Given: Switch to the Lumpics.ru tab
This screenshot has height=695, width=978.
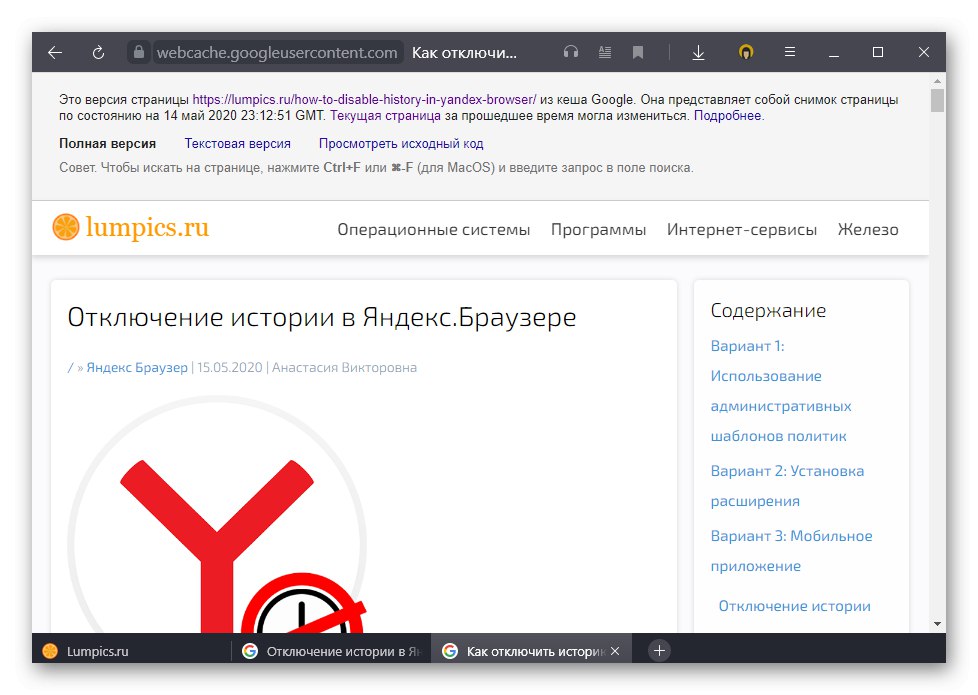Looking at the screenshot, I should [x=131, y=651].
